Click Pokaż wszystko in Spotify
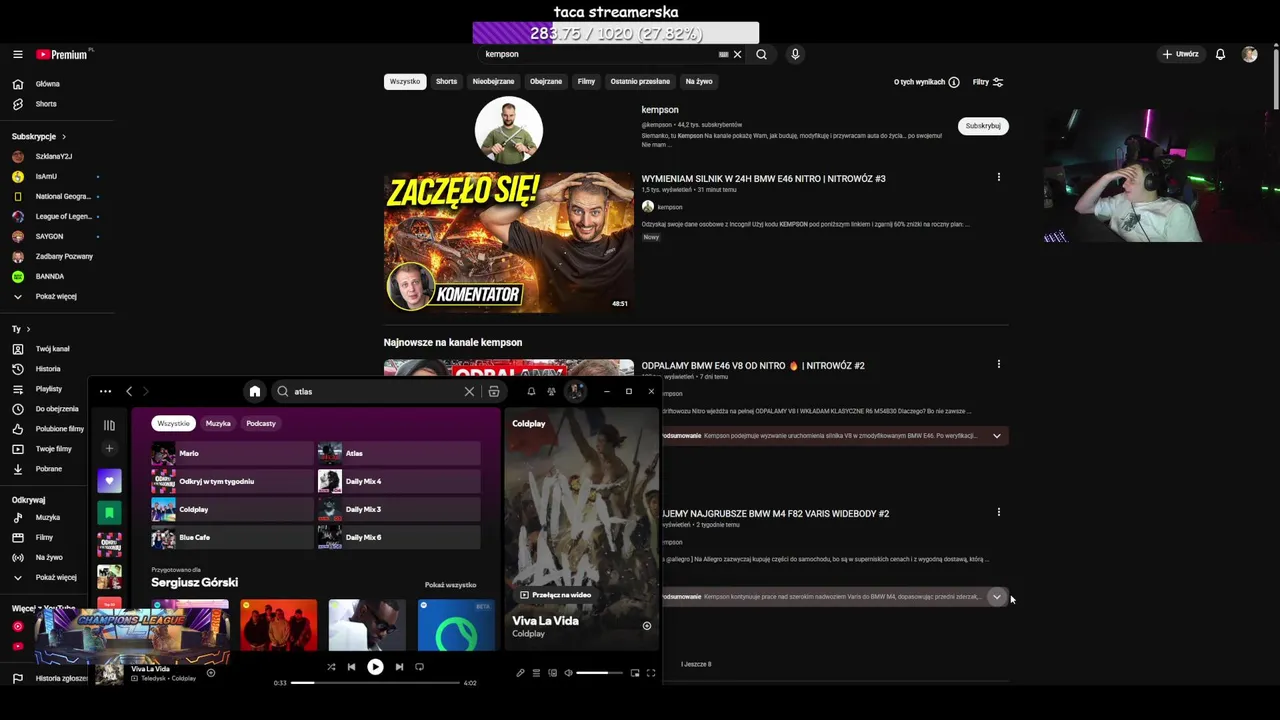This screenshot has width=1280, height=720. 450,585
